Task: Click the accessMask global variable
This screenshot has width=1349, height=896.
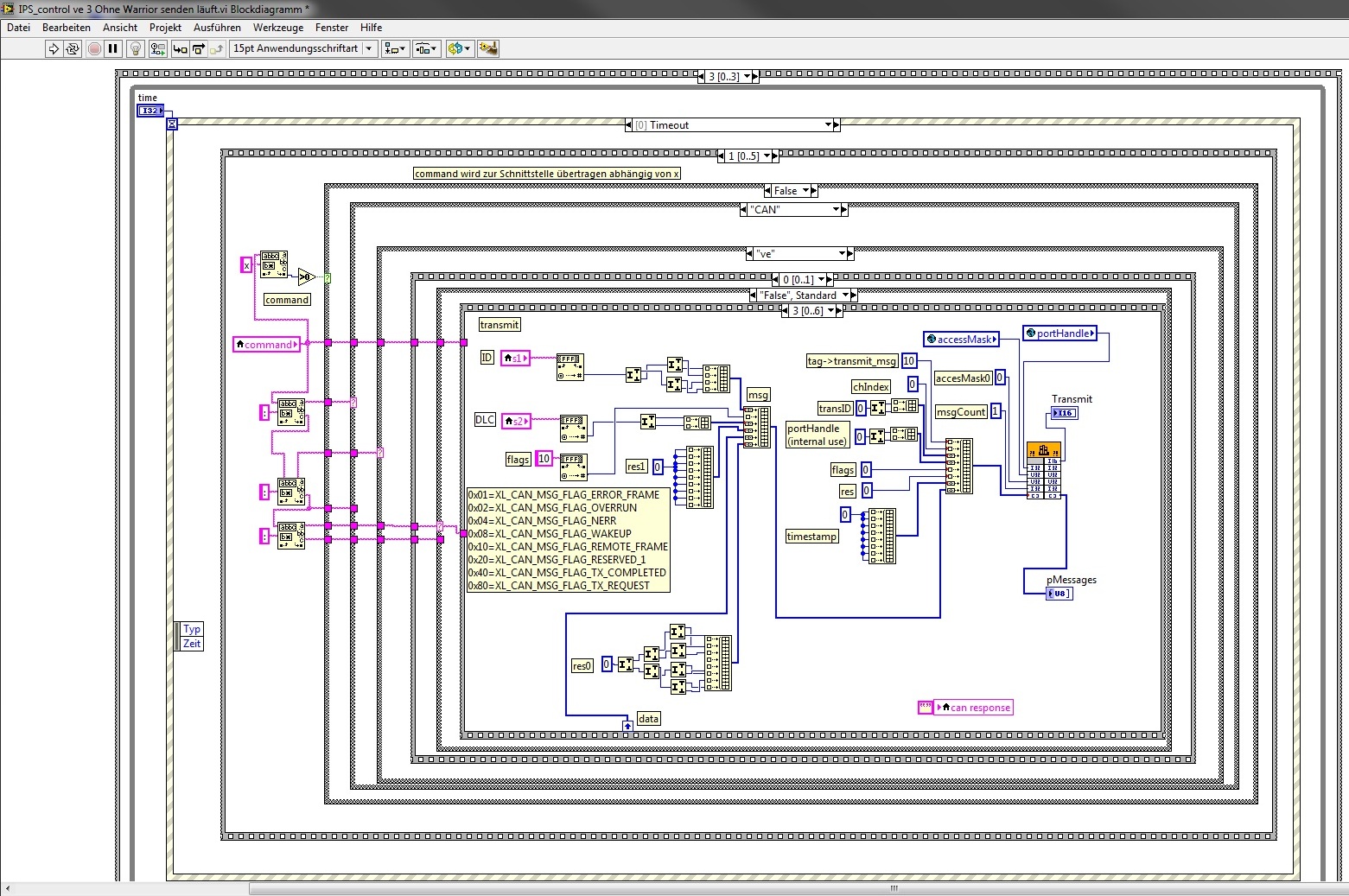Action: (x=961, y=340)
